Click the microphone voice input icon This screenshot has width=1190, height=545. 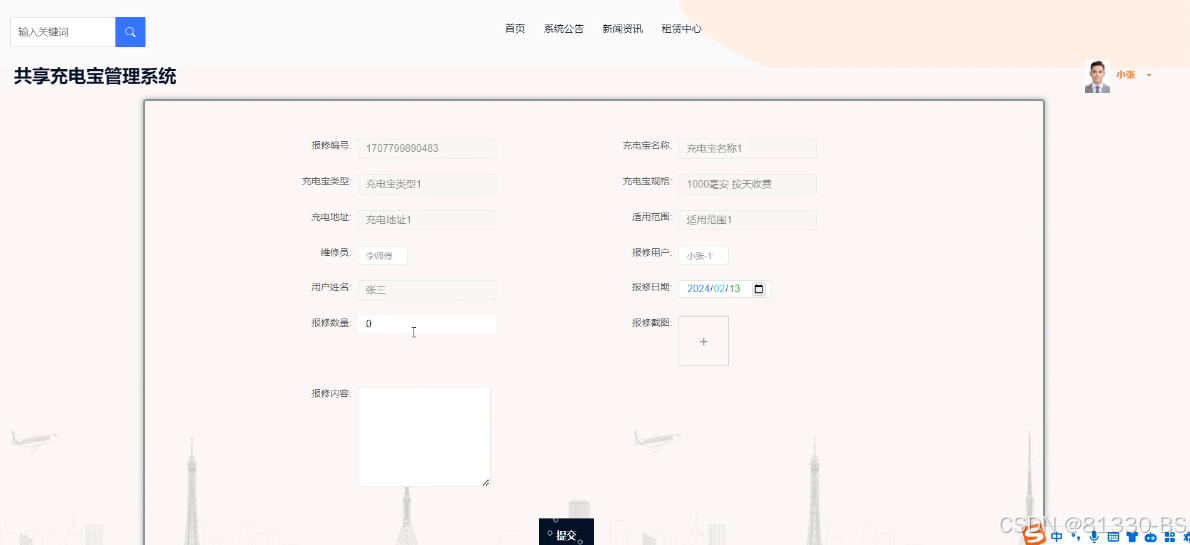1094,537
